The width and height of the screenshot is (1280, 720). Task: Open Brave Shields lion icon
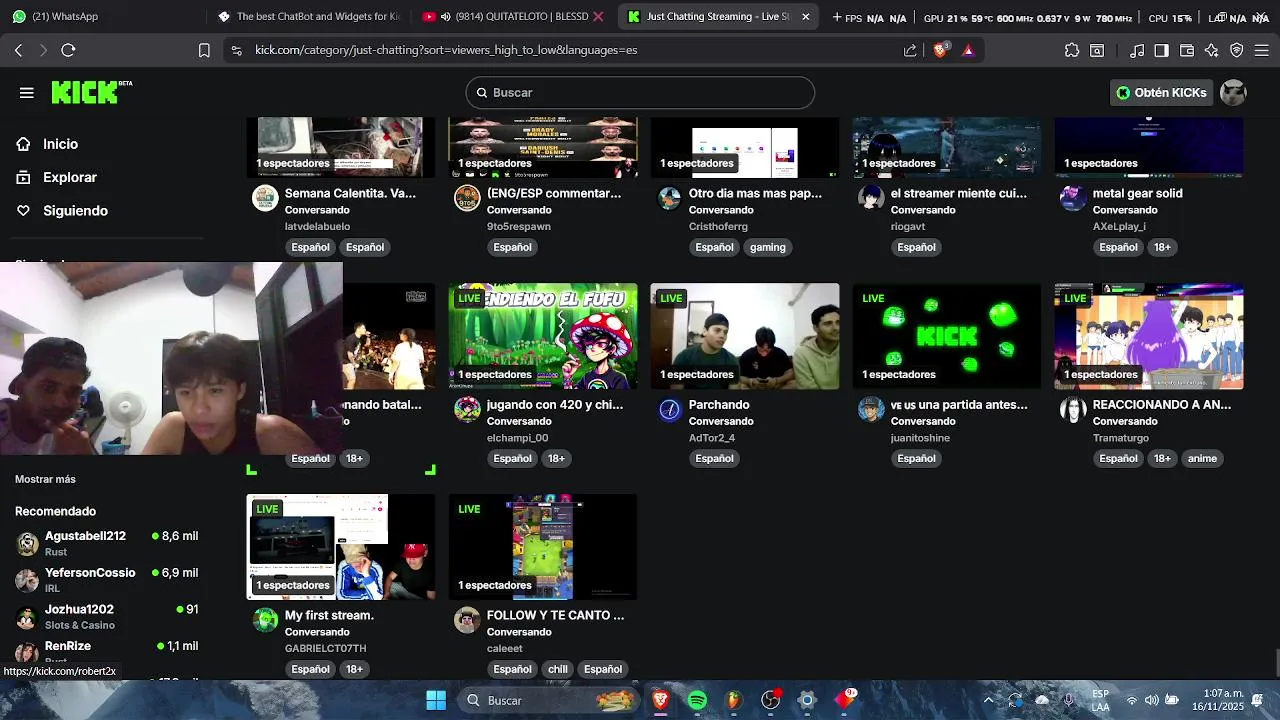click(x=940, y=50)
